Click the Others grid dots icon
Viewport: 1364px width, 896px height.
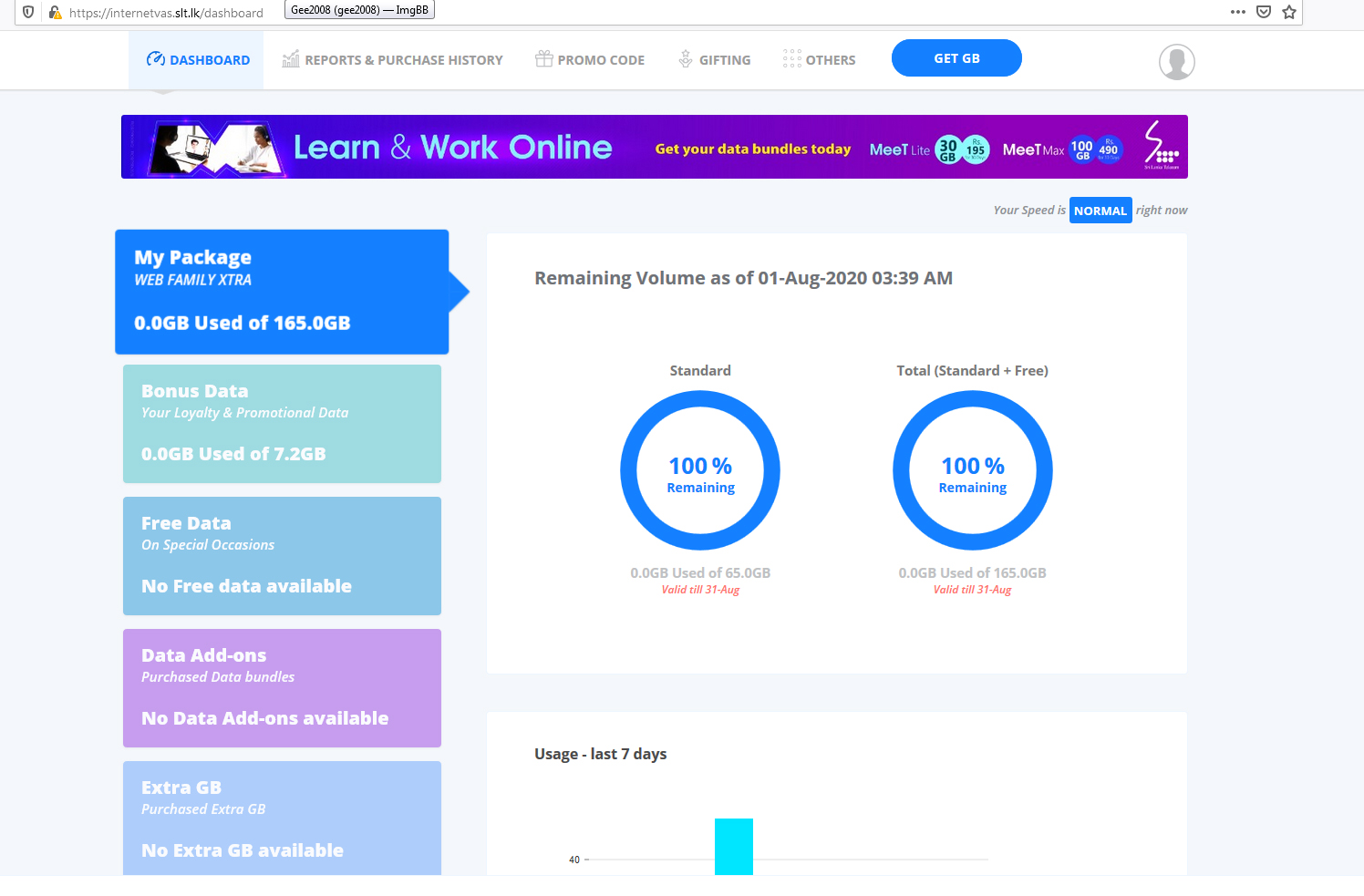coord(791,59)
